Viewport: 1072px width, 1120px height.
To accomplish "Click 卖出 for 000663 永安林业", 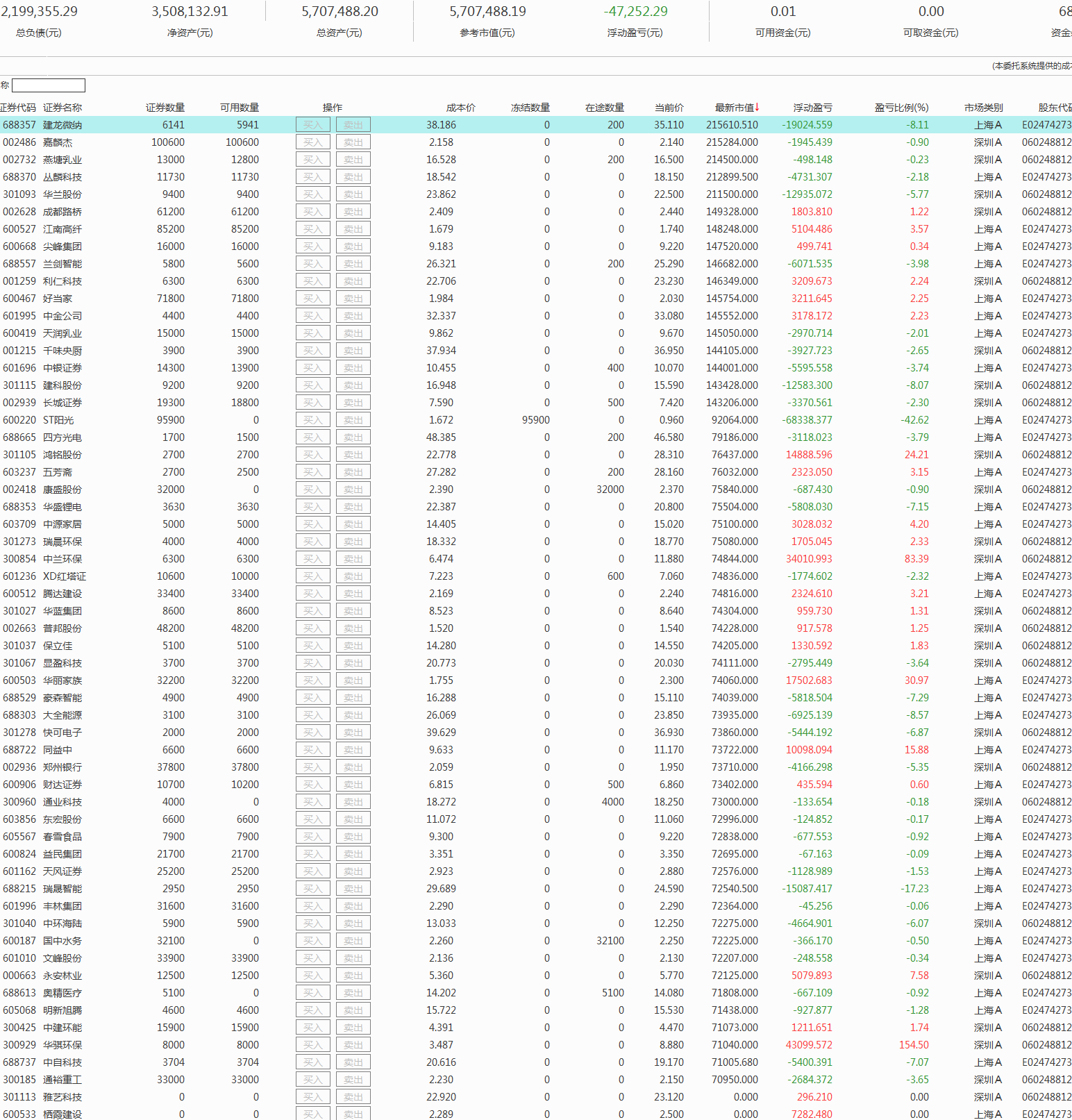I will [353, 976].
